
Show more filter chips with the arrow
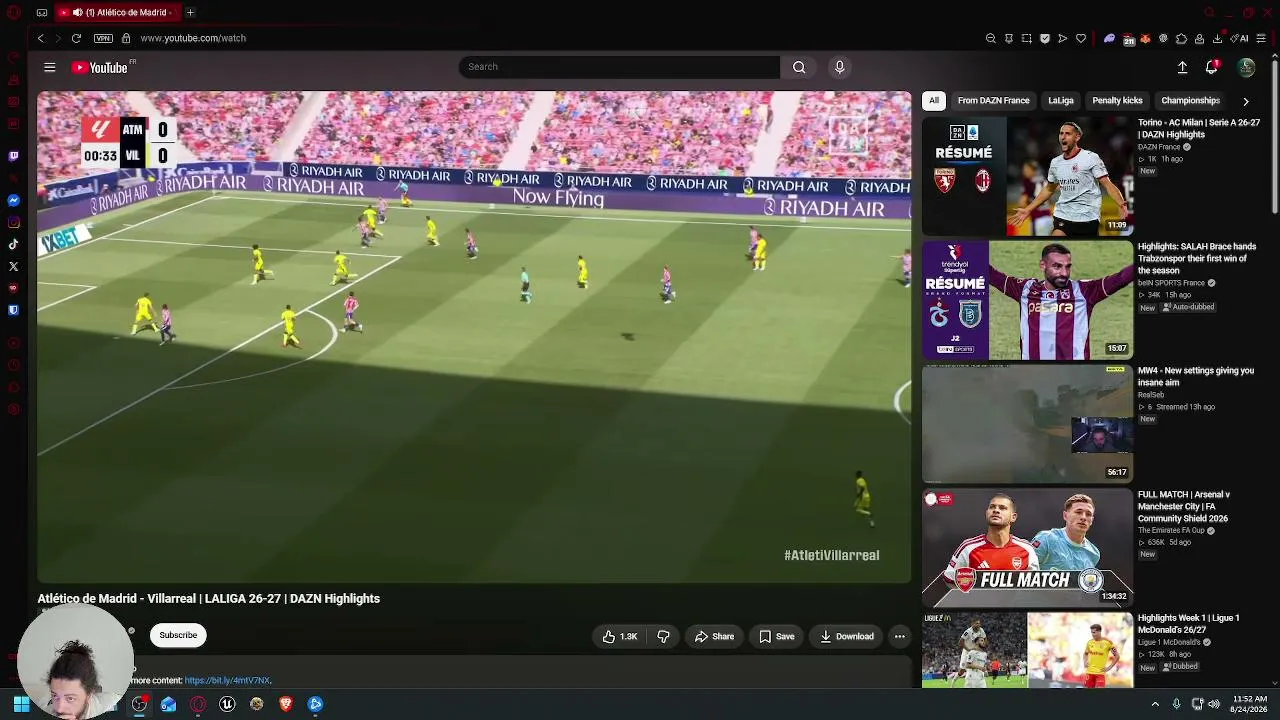(x=1246, y=101)
